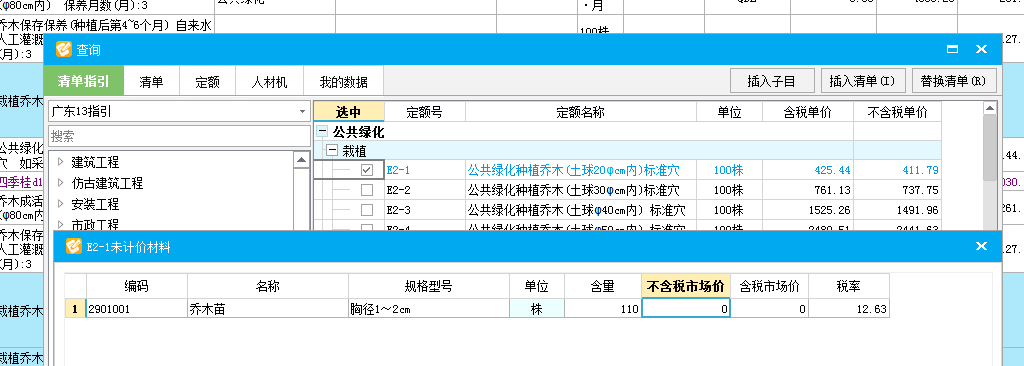Click the 选中 column header
Image resolution: width=1024 pixels, height=366 pixels.
point(349,112)
